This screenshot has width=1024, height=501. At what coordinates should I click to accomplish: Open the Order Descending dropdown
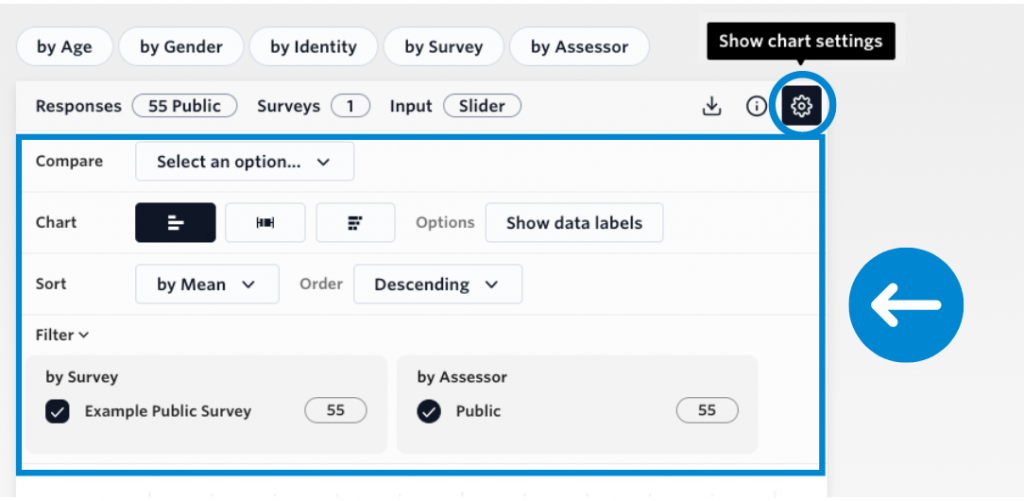pyautogui.click(x=438, y=284)
